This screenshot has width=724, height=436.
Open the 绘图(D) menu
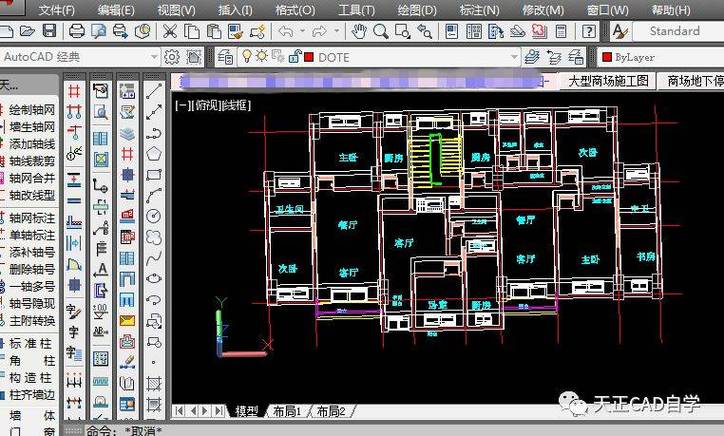(x=417, y=9)
